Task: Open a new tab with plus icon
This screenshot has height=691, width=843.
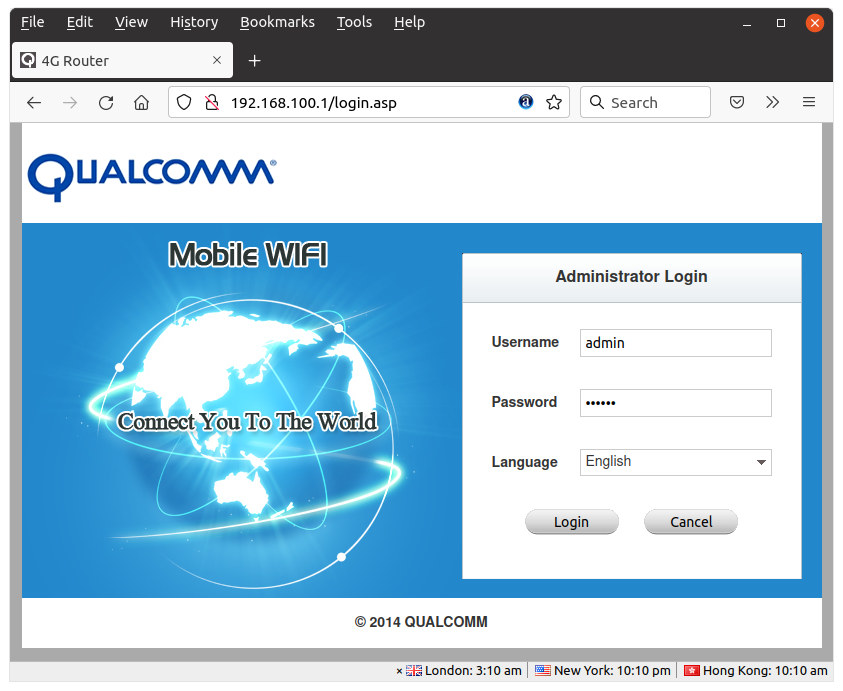Action: pyautogui.click(x=254, y=61)
